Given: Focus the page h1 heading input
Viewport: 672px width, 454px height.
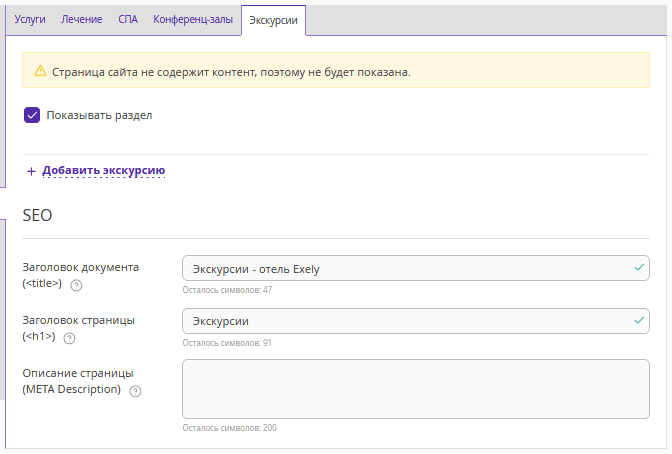Looking at the screenshot, I should click(416, 321).
